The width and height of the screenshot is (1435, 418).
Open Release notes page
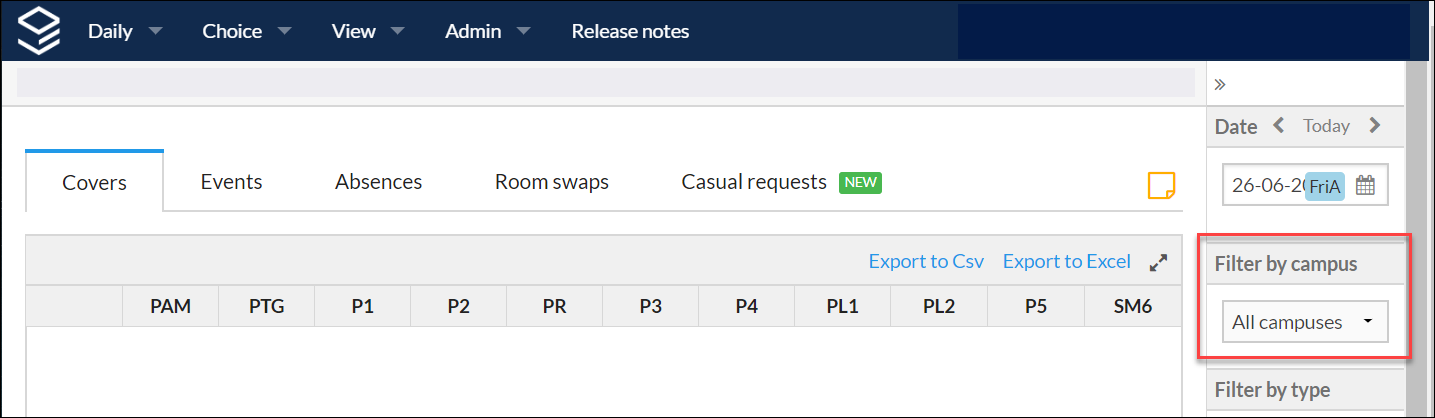pyautogui.click(x=630, y=31)
